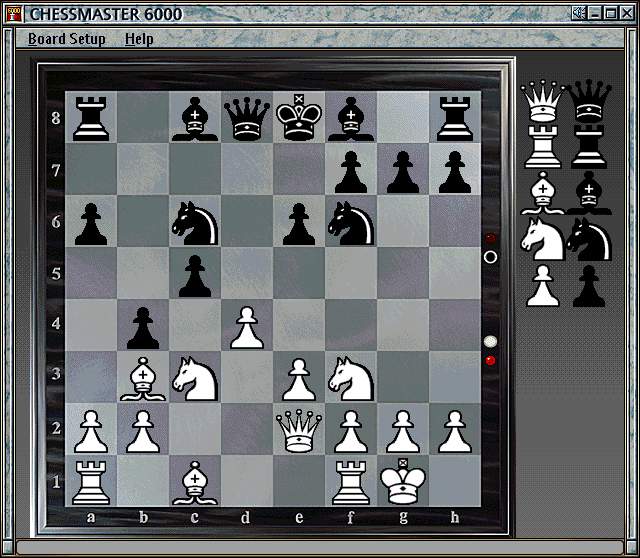Viewport: 640px width, 558px height.
Task: Select the white pawn on e3
Action: click(x=299, y=379)
